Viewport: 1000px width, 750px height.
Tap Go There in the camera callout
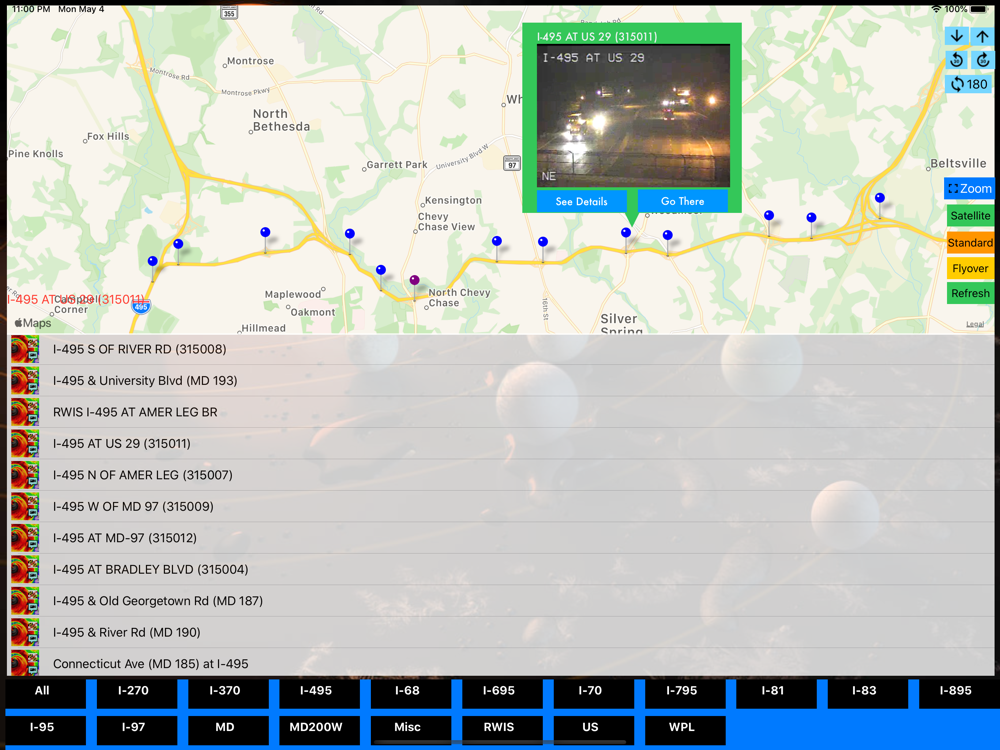click(682, 202)
